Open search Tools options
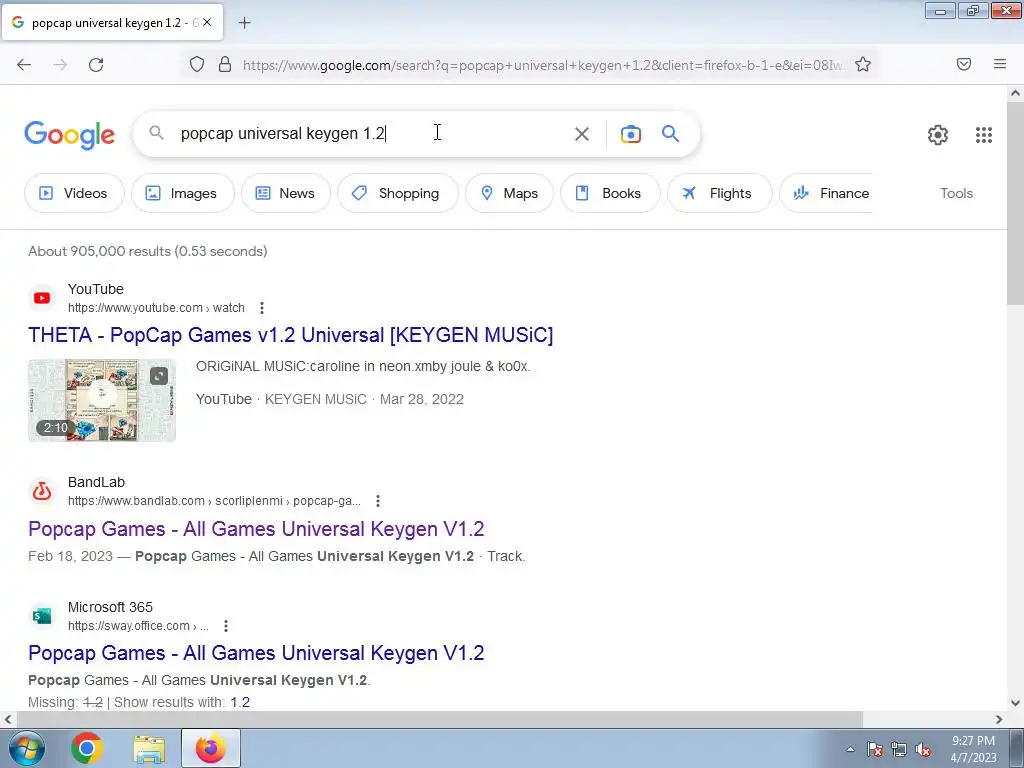Screen dimensions: 1024x768 click(x=956, y=193)
